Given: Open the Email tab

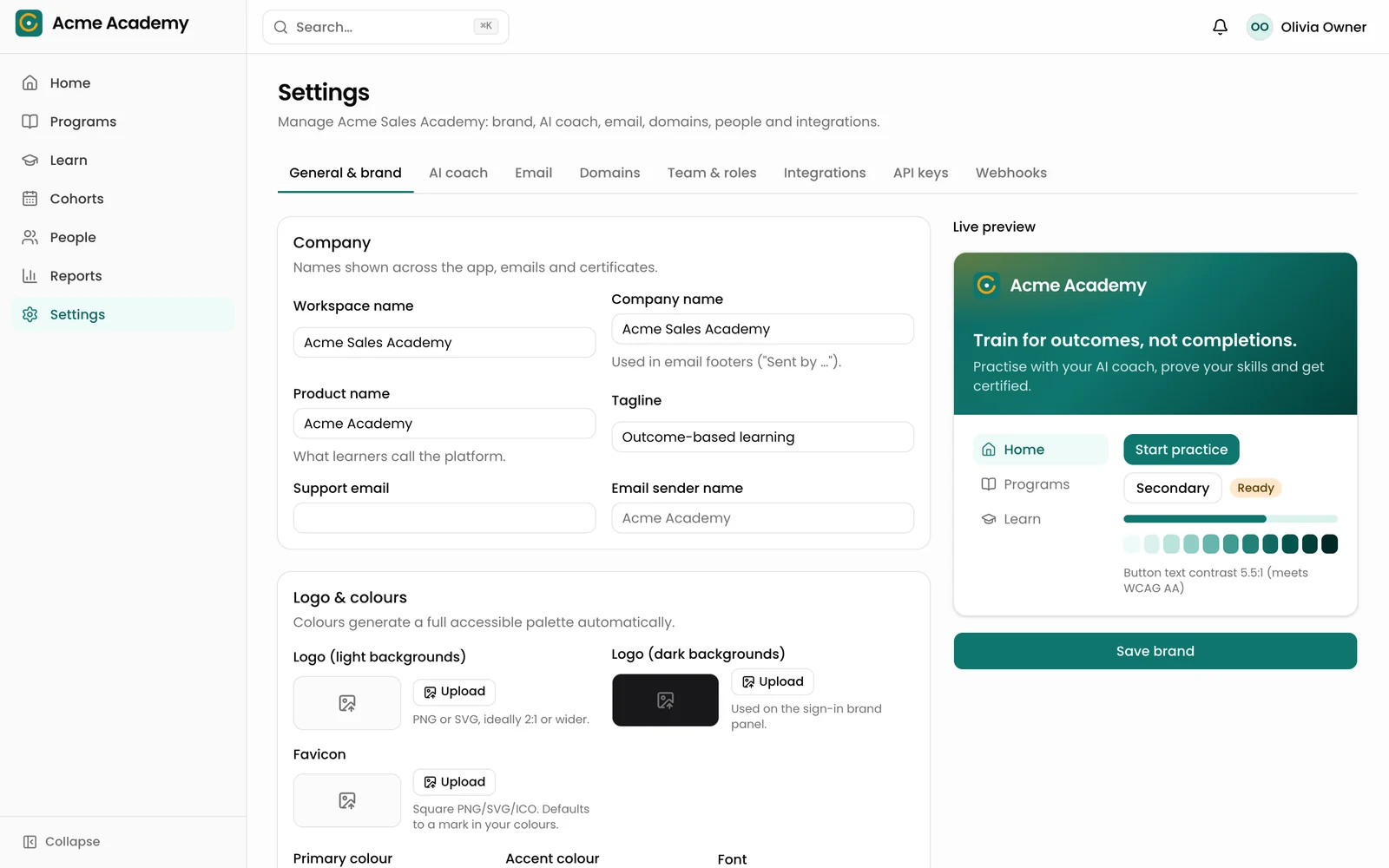Looking at the screenshot, I should click(x=533, y=173).
